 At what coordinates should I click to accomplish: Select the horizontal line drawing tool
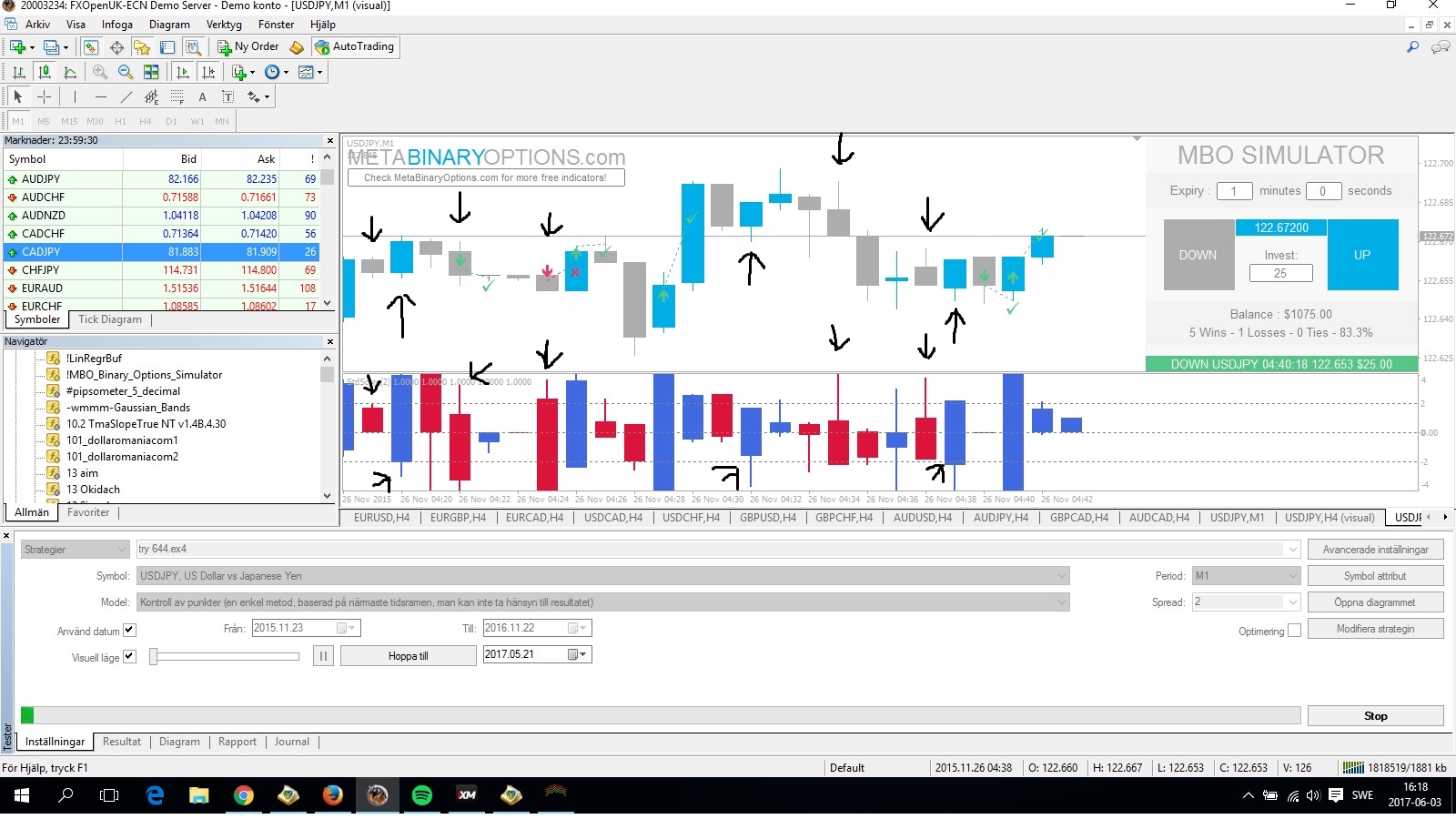[x=100, y=96]
